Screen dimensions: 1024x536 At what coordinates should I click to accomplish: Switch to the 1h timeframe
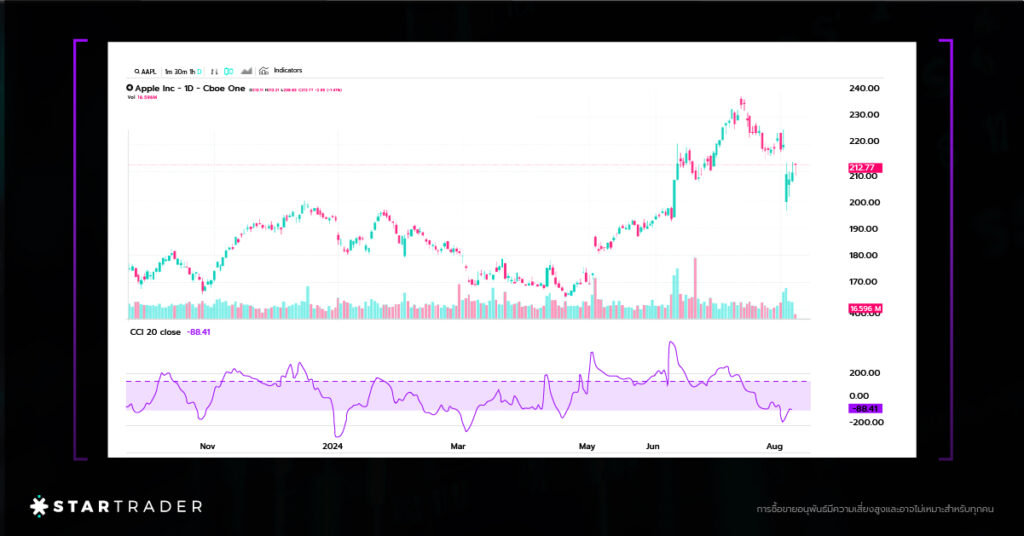192,71
